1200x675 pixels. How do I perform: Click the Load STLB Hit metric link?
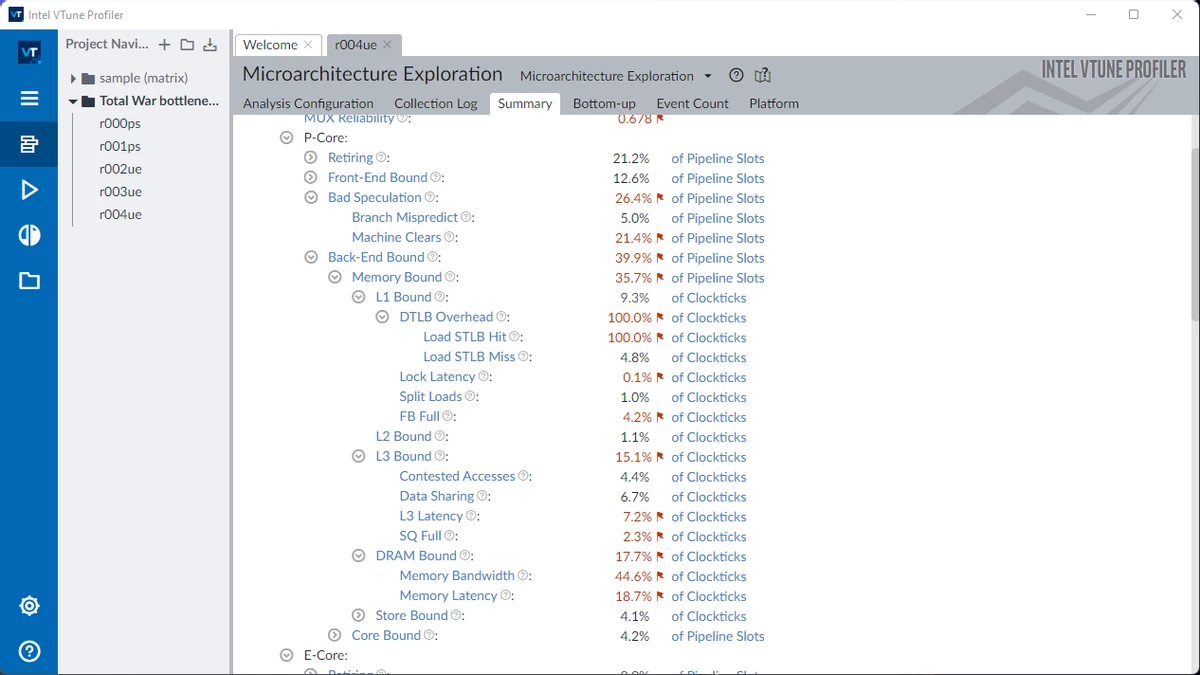[465, 337]
